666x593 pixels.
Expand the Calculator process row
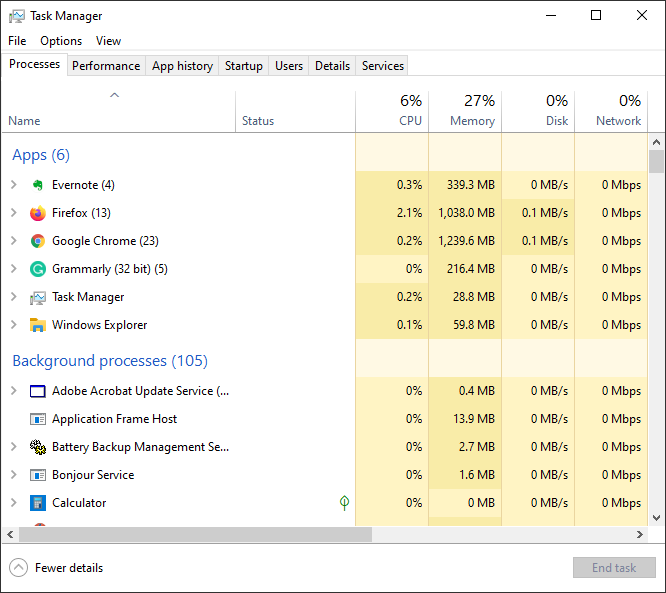(14, 503)
